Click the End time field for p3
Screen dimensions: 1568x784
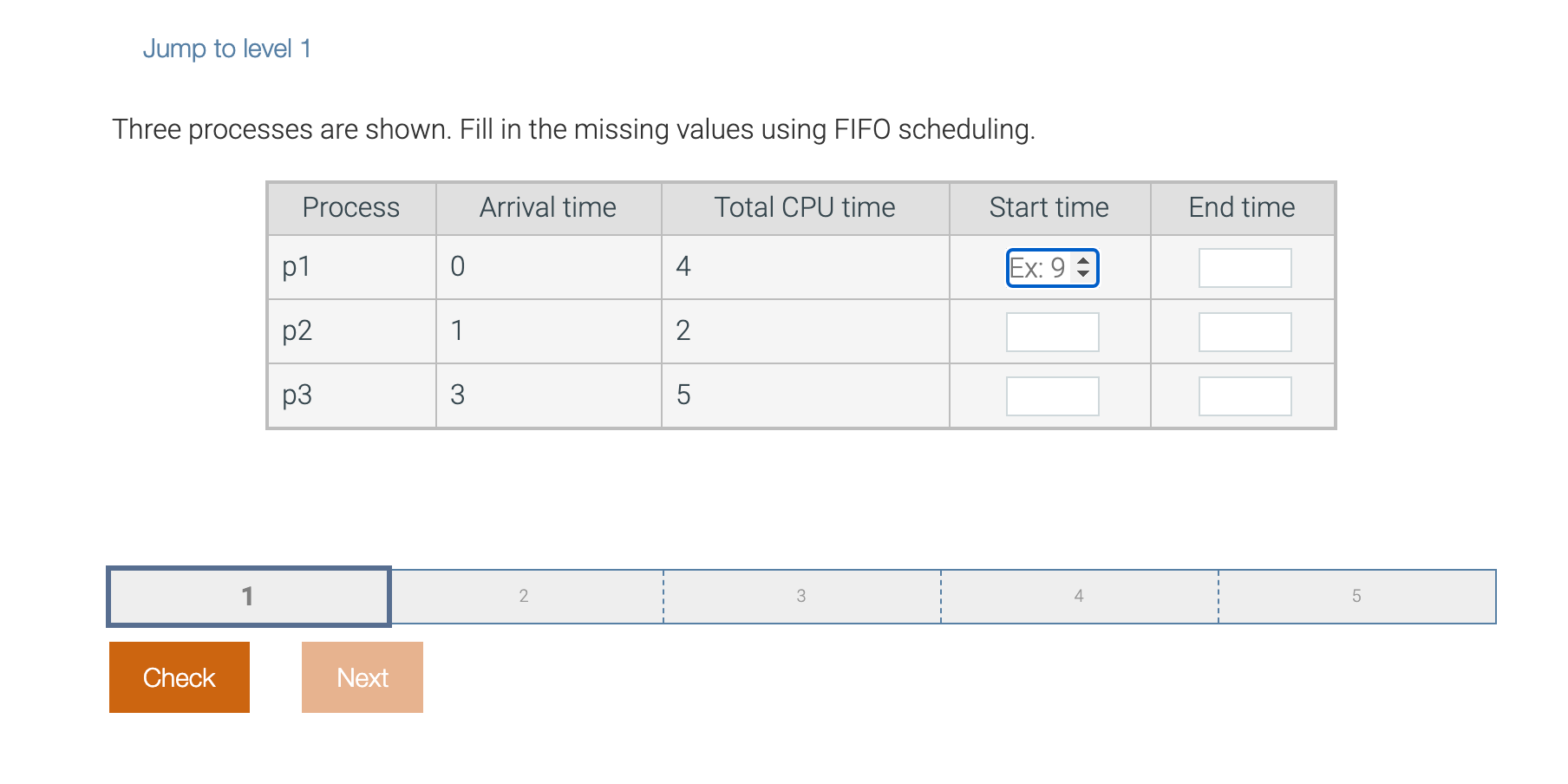click(x=1244, y=395)
